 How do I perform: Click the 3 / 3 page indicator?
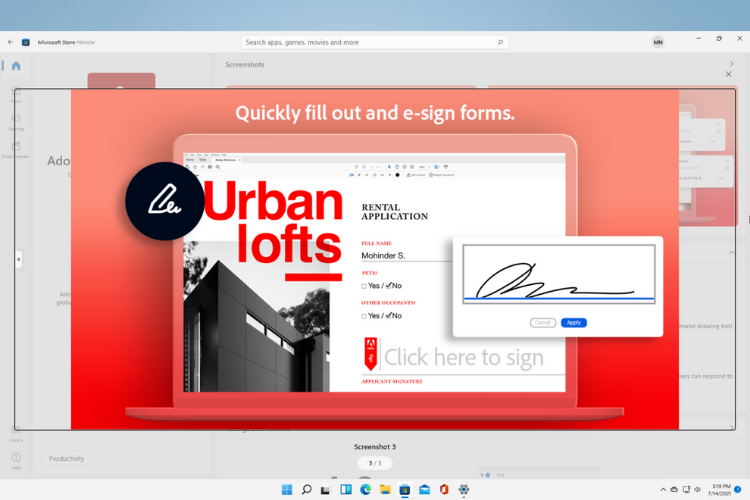coord(375,463)
